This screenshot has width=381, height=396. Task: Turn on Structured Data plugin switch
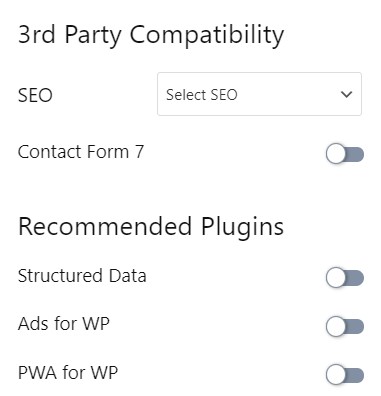(x=345, y=278)
